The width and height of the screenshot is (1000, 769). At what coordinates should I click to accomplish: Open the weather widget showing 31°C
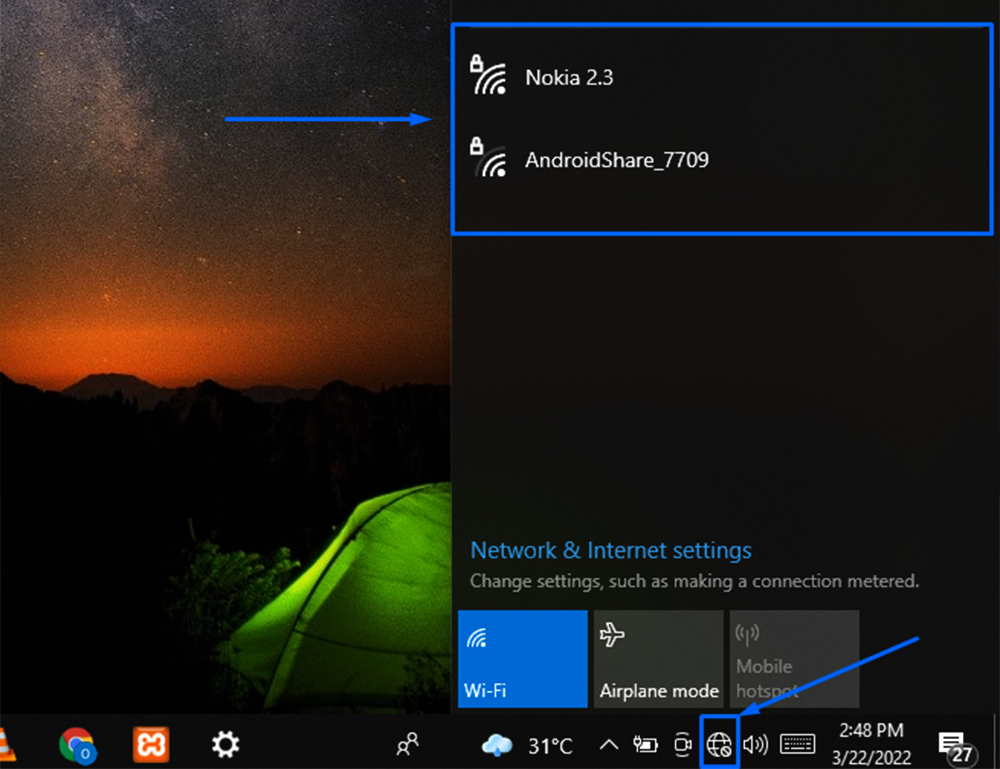click(x=527, y=745)
